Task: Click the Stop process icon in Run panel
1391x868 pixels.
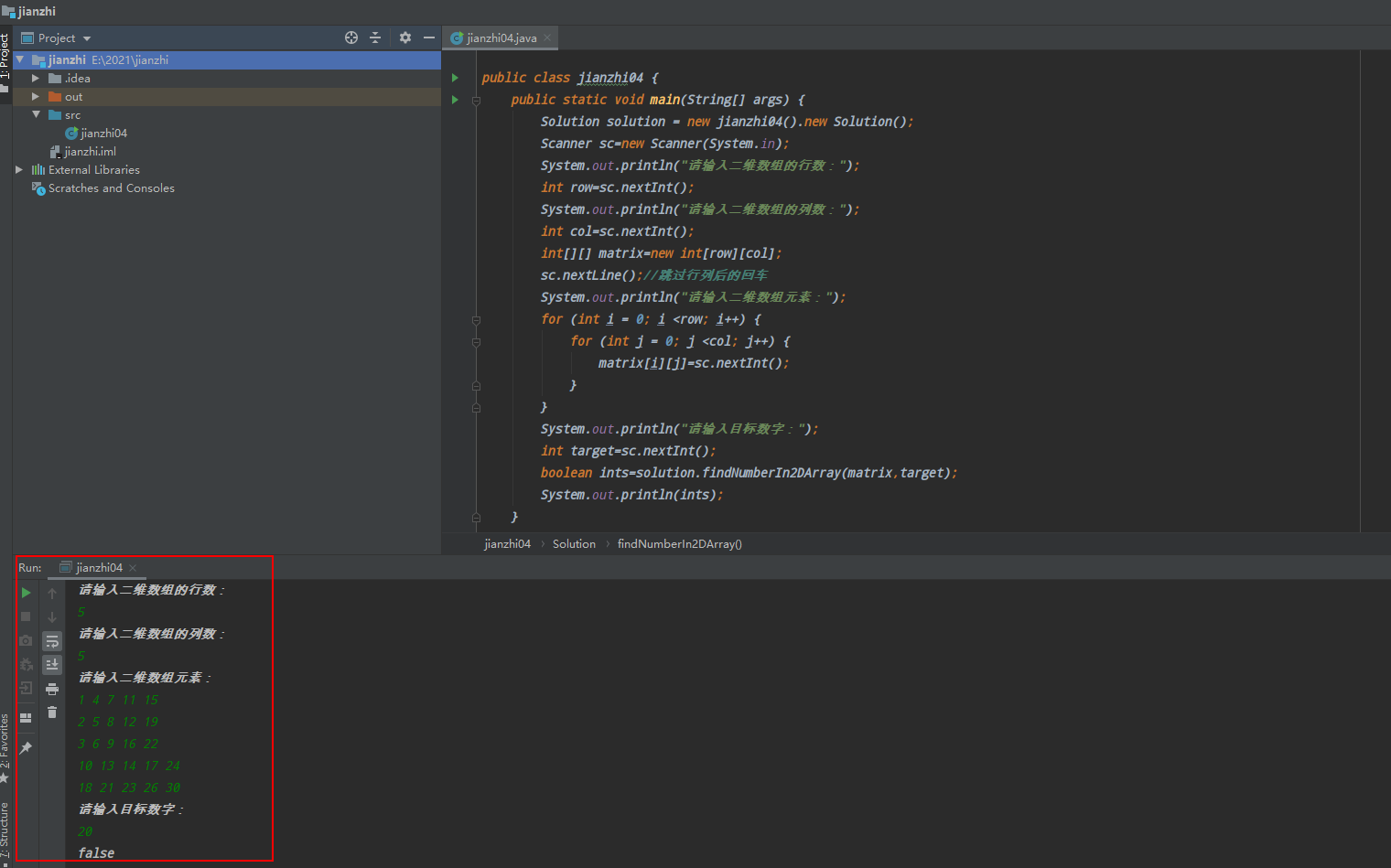Action: point(26,616)
